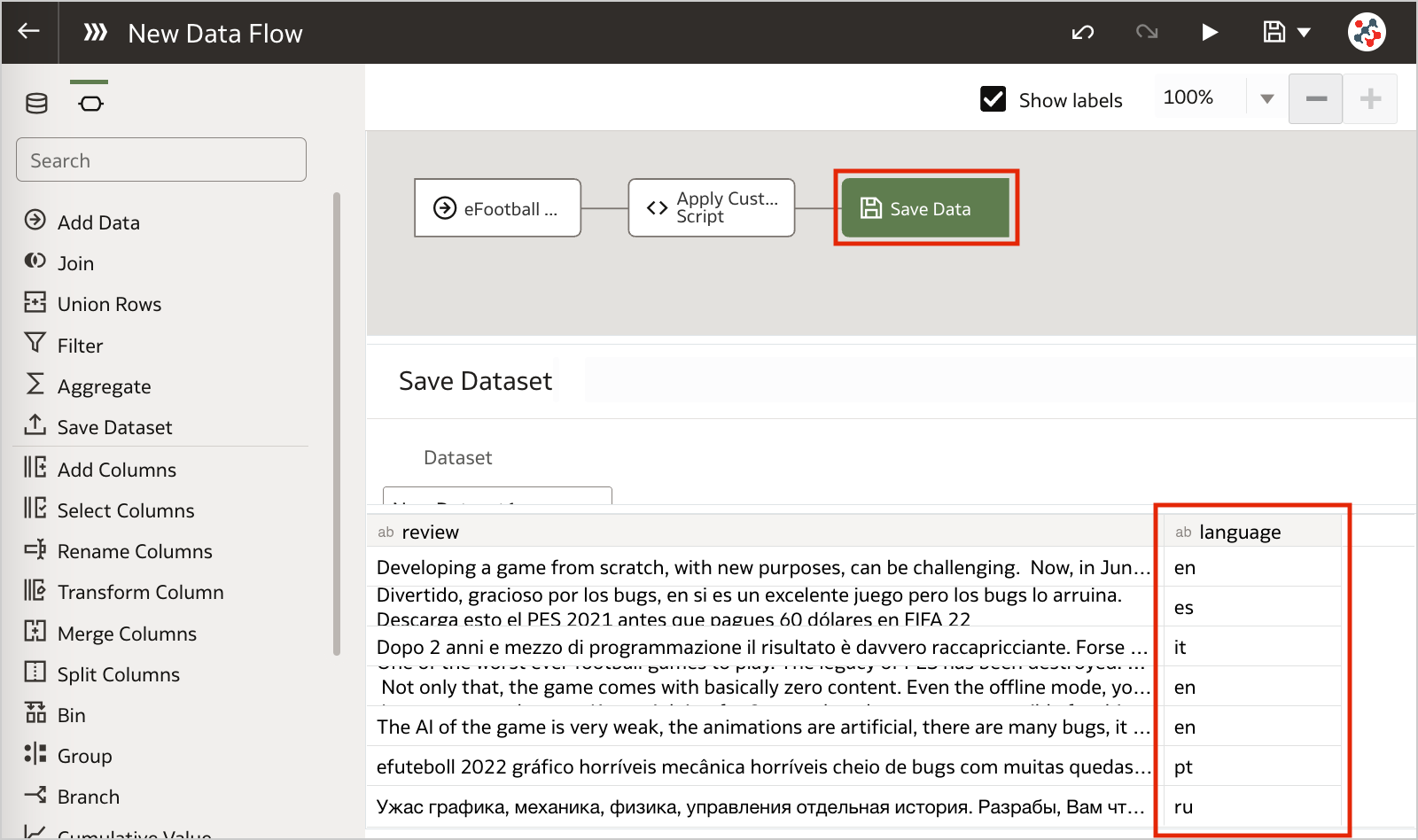Select the Save Data node

coord(926,208)
